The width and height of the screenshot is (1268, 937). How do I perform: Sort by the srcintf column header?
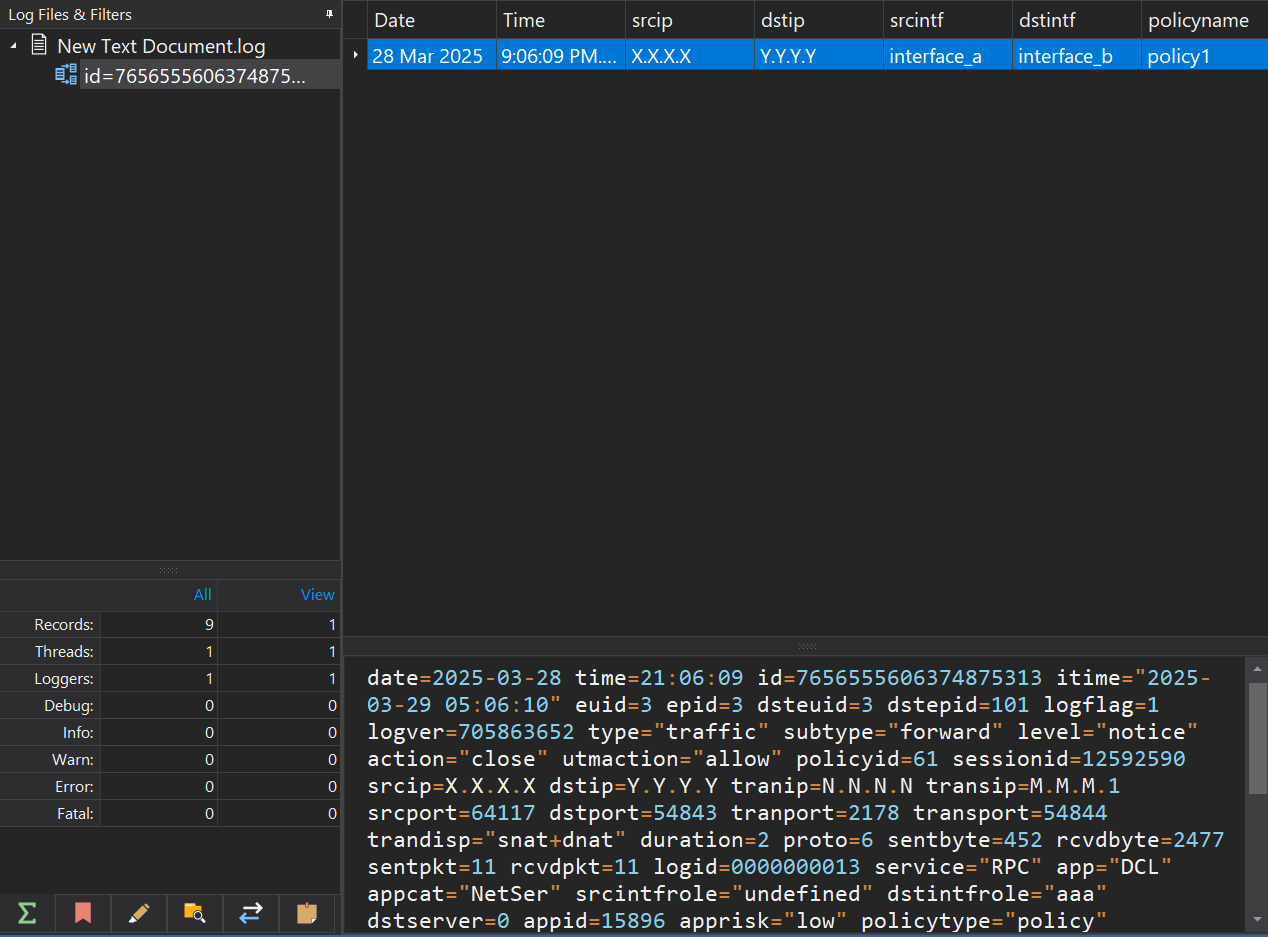tap(947, 20)
